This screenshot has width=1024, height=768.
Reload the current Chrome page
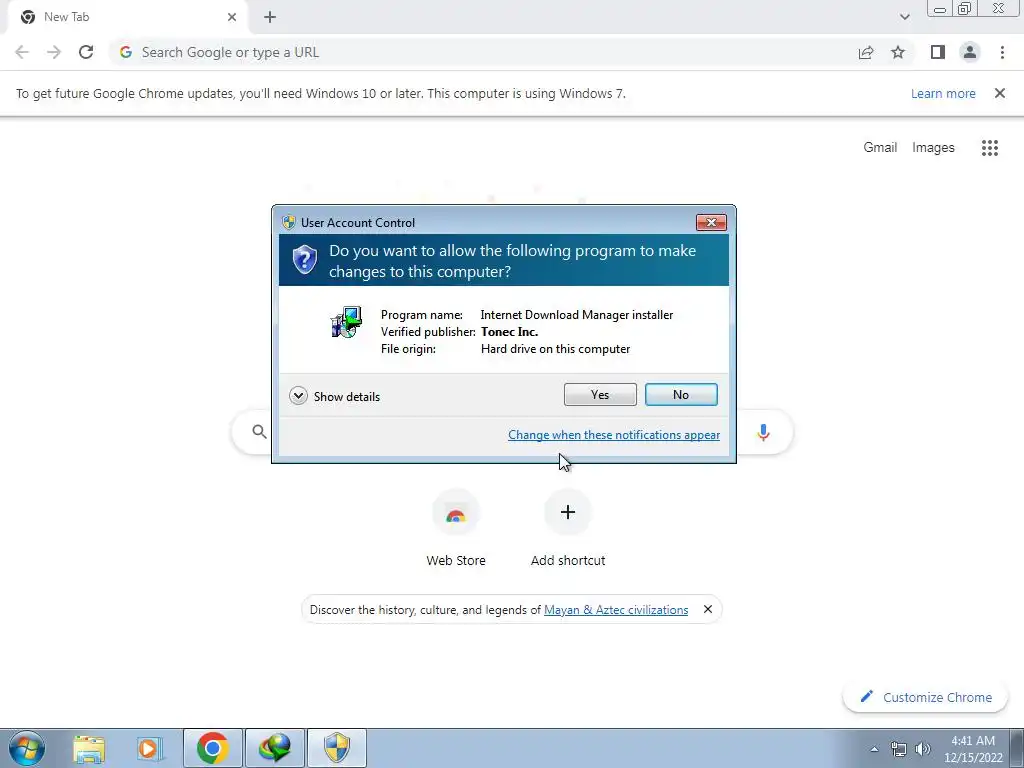click(x=86, y=52)
